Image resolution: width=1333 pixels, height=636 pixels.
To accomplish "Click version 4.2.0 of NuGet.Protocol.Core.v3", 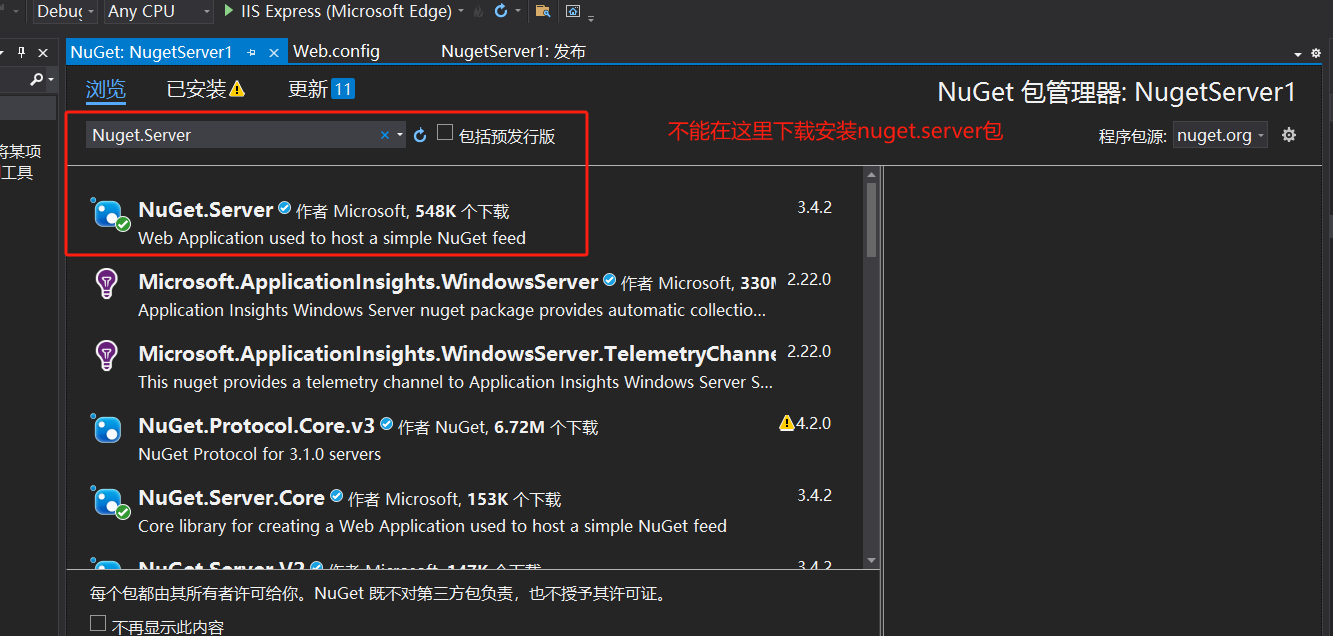I will [x=813, y=423].
